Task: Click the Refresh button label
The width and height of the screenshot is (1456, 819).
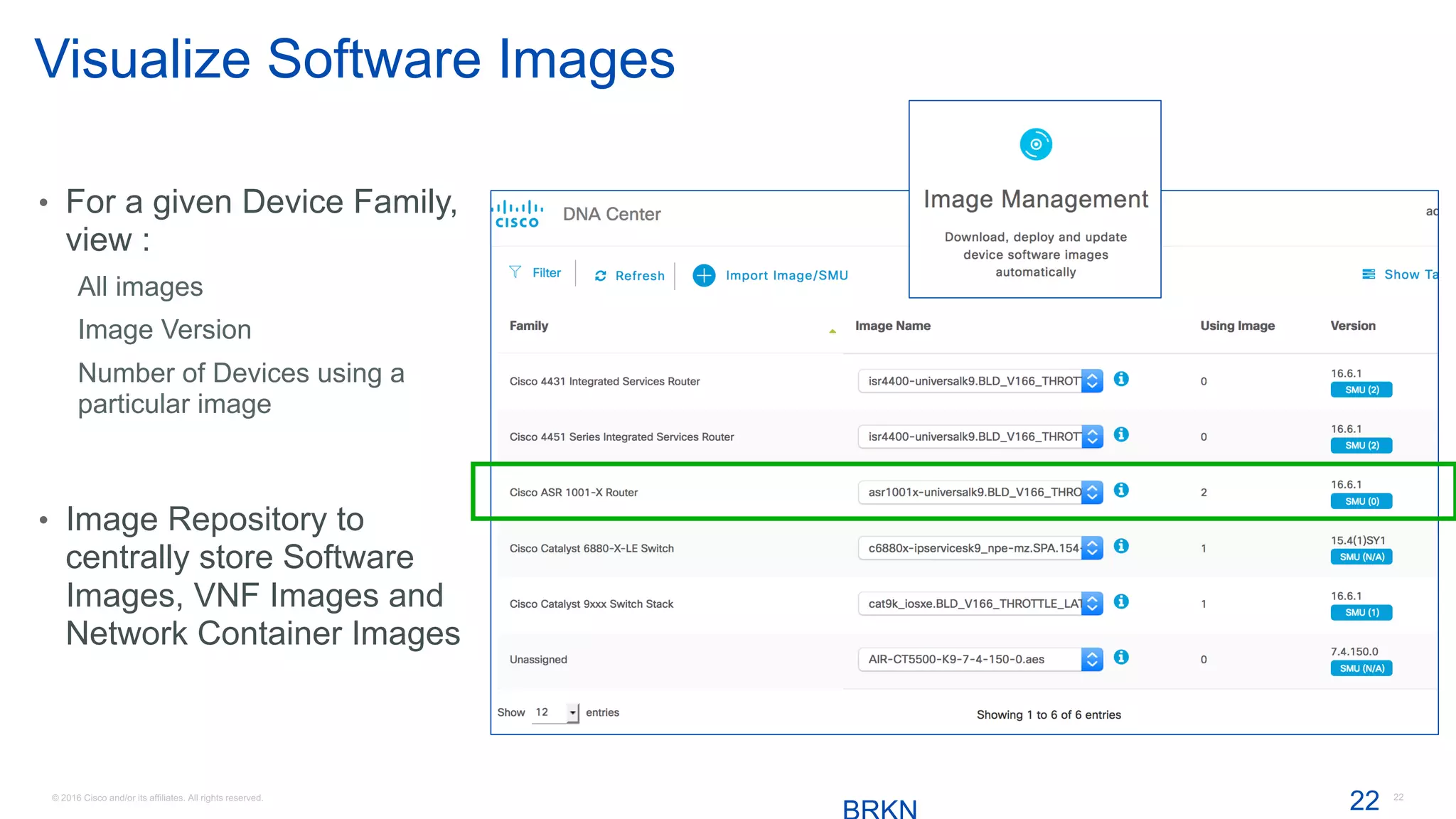Action: (640, 276)
